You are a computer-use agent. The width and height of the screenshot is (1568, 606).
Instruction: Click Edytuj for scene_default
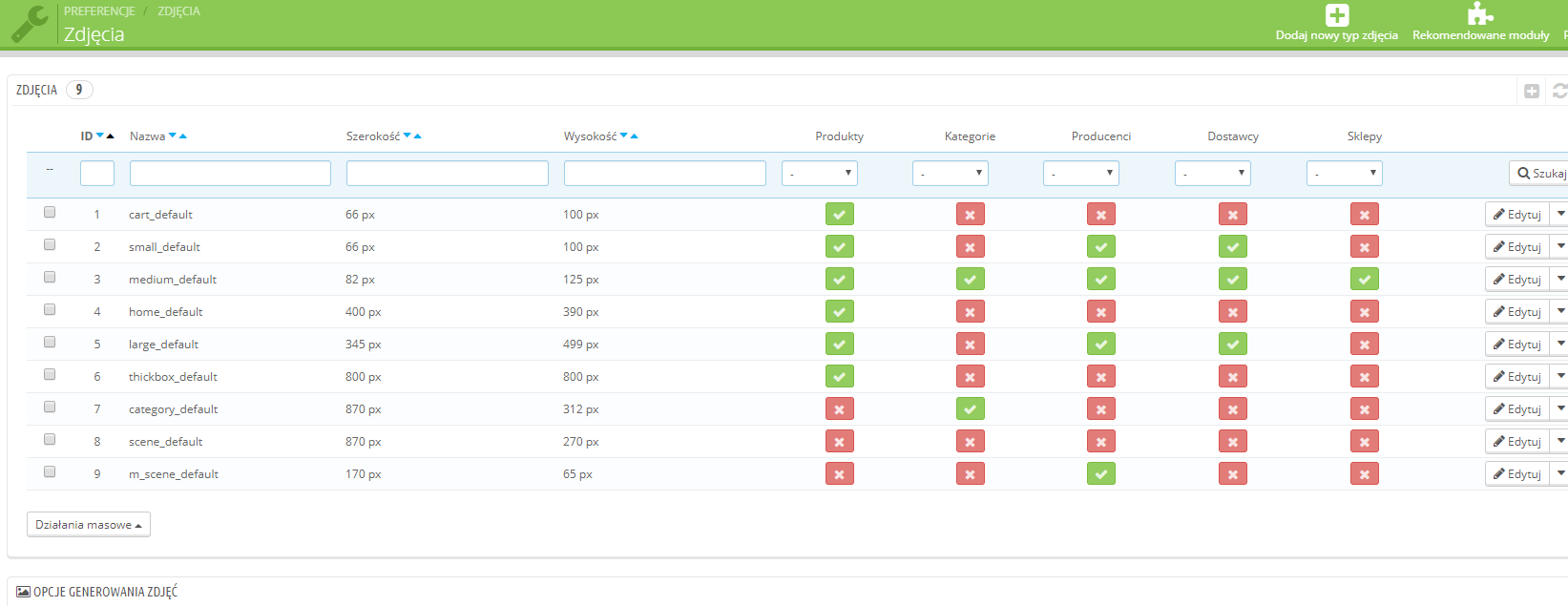(1517, 442)
